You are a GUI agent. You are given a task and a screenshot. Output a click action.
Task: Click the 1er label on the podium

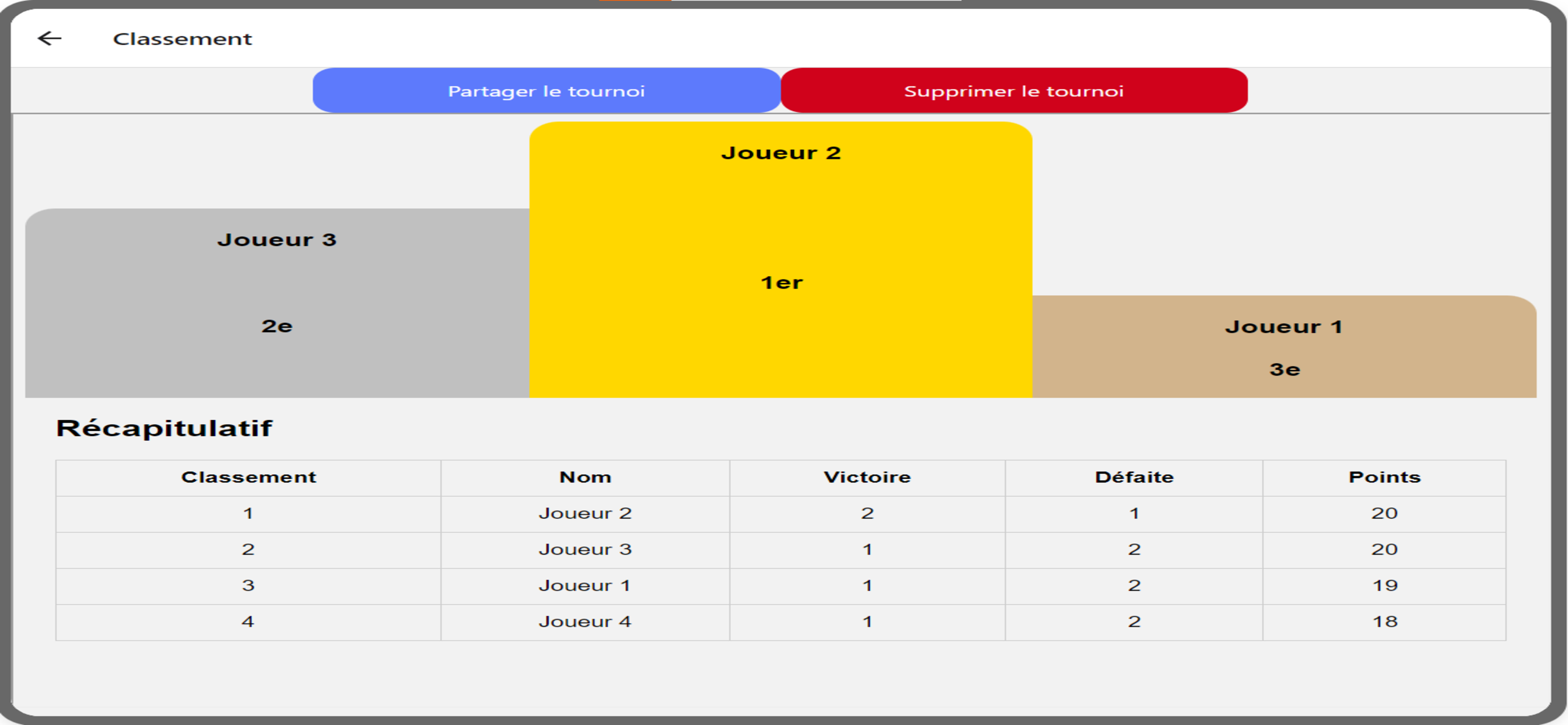point(782,283)
